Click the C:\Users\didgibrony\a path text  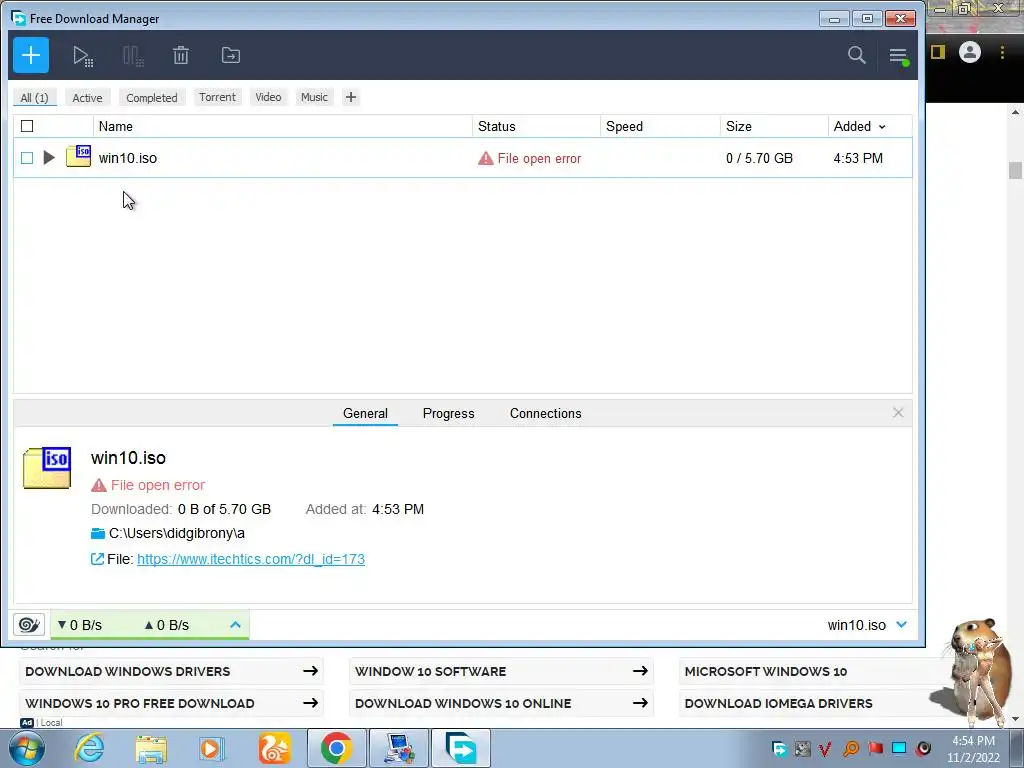point(177,534)
